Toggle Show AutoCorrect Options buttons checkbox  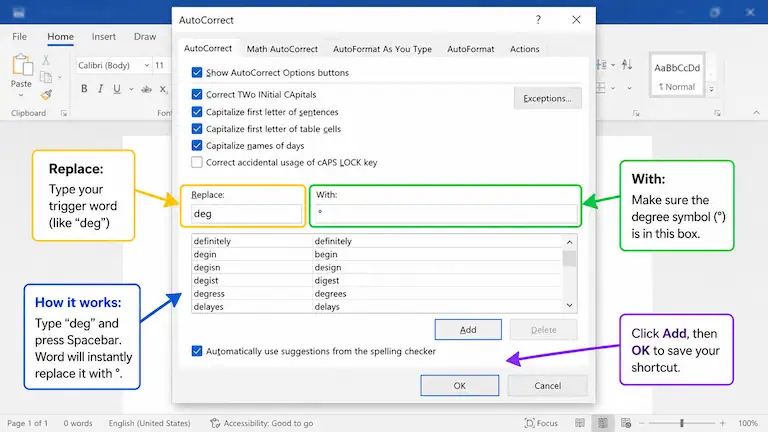pyautogui.click(x=197, y=72)
